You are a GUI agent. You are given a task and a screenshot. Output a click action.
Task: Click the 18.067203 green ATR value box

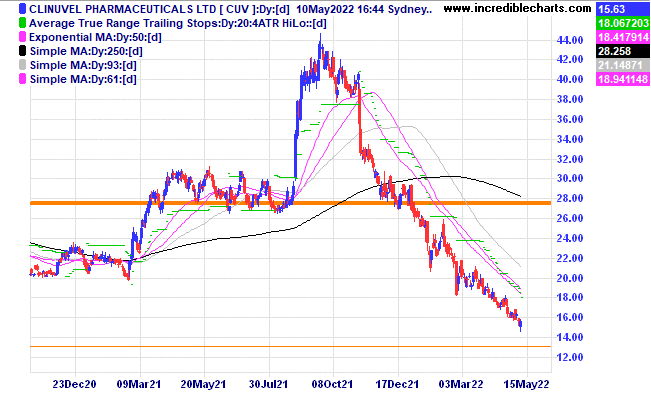pyautogui.click(x=623, y=23)
